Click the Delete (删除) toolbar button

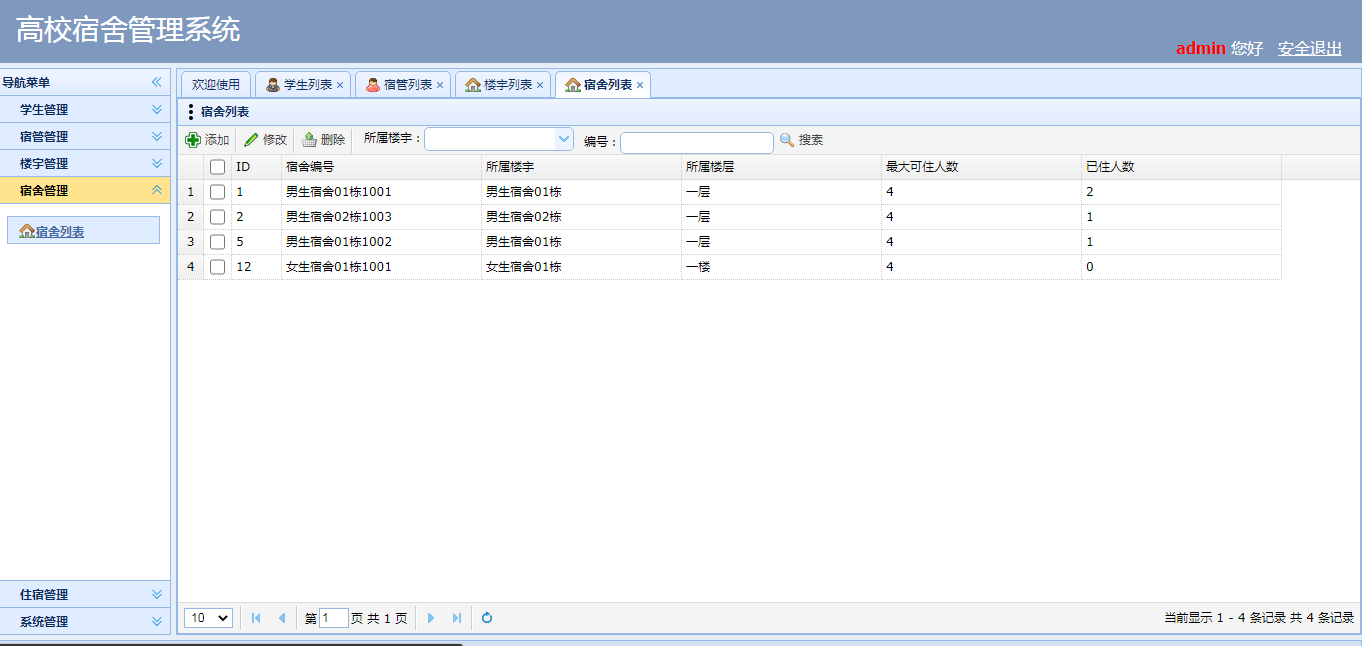[324, 140]
